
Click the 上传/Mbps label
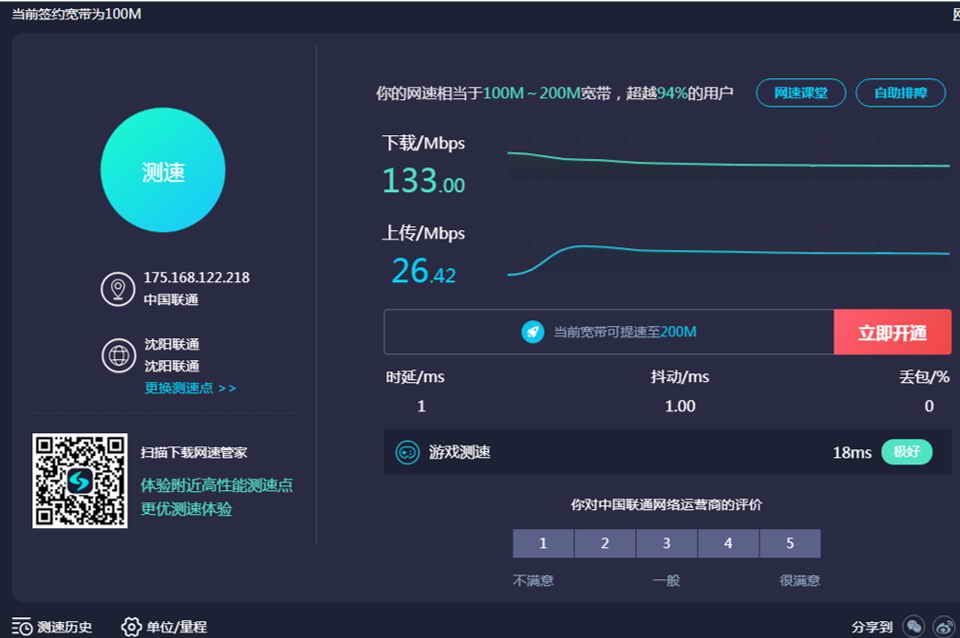[424, 233]
